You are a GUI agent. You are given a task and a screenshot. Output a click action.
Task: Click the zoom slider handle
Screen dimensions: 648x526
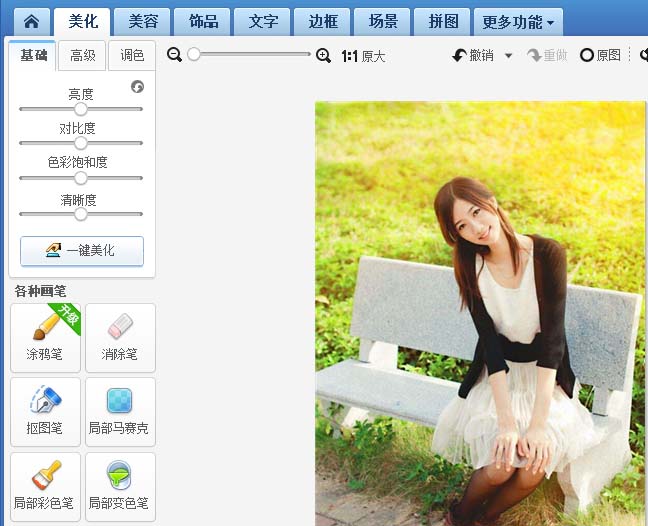tap(194, 54)
